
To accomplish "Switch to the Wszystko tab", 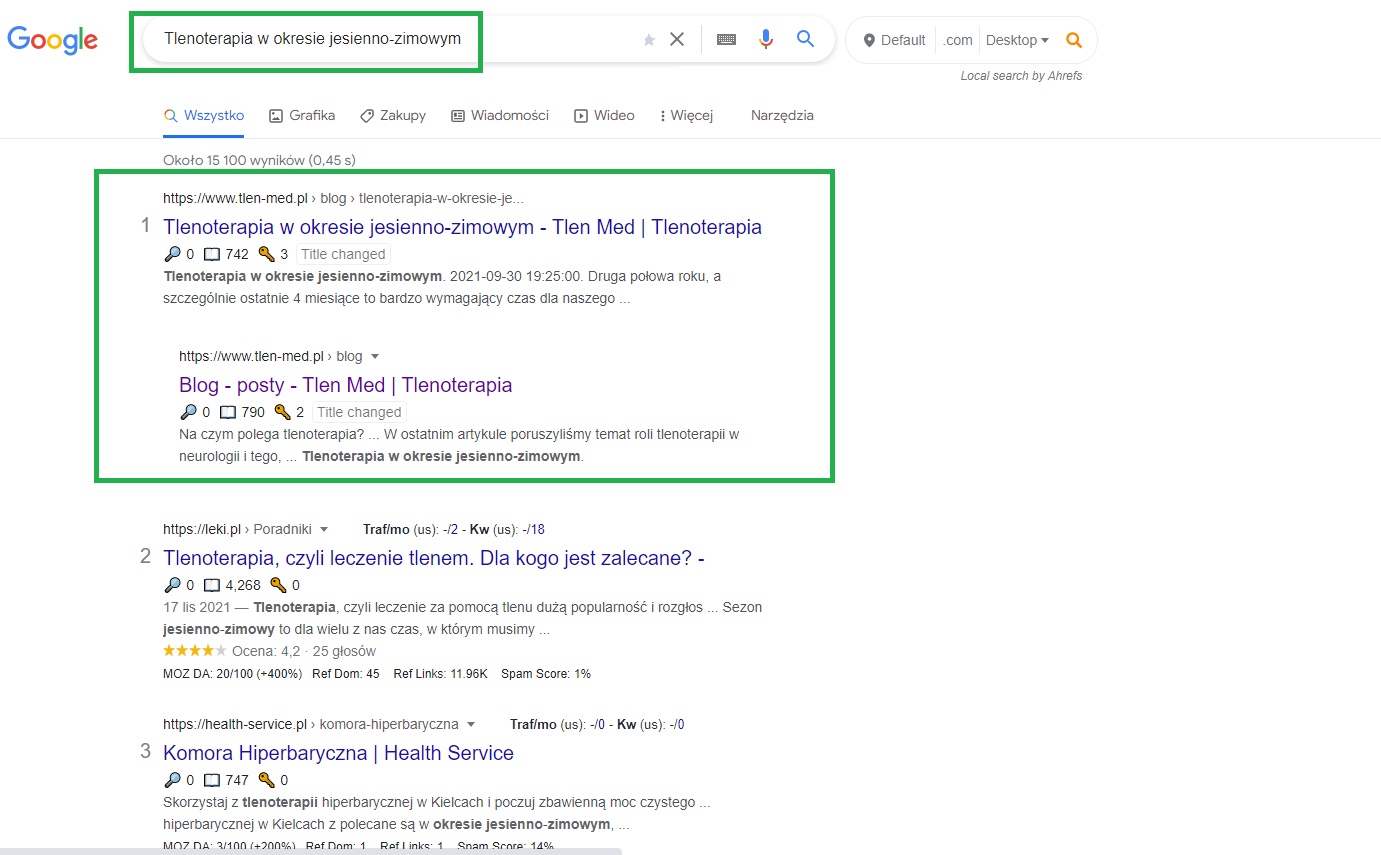I will [204, 116].
